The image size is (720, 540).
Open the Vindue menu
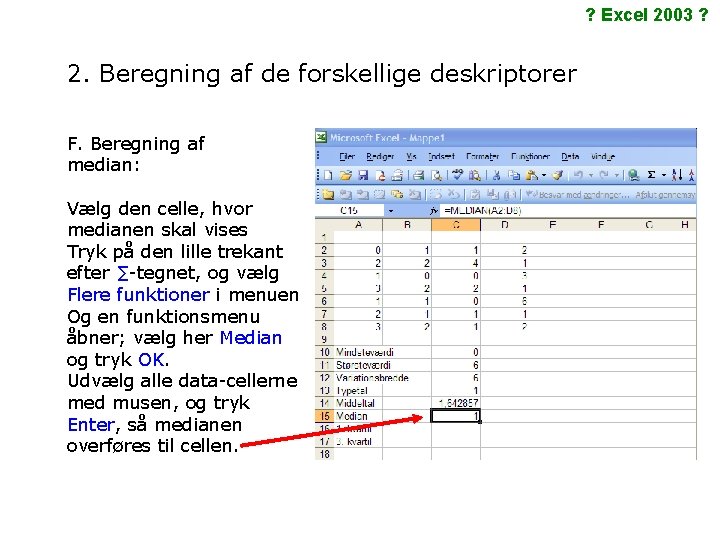coord(603,157)
